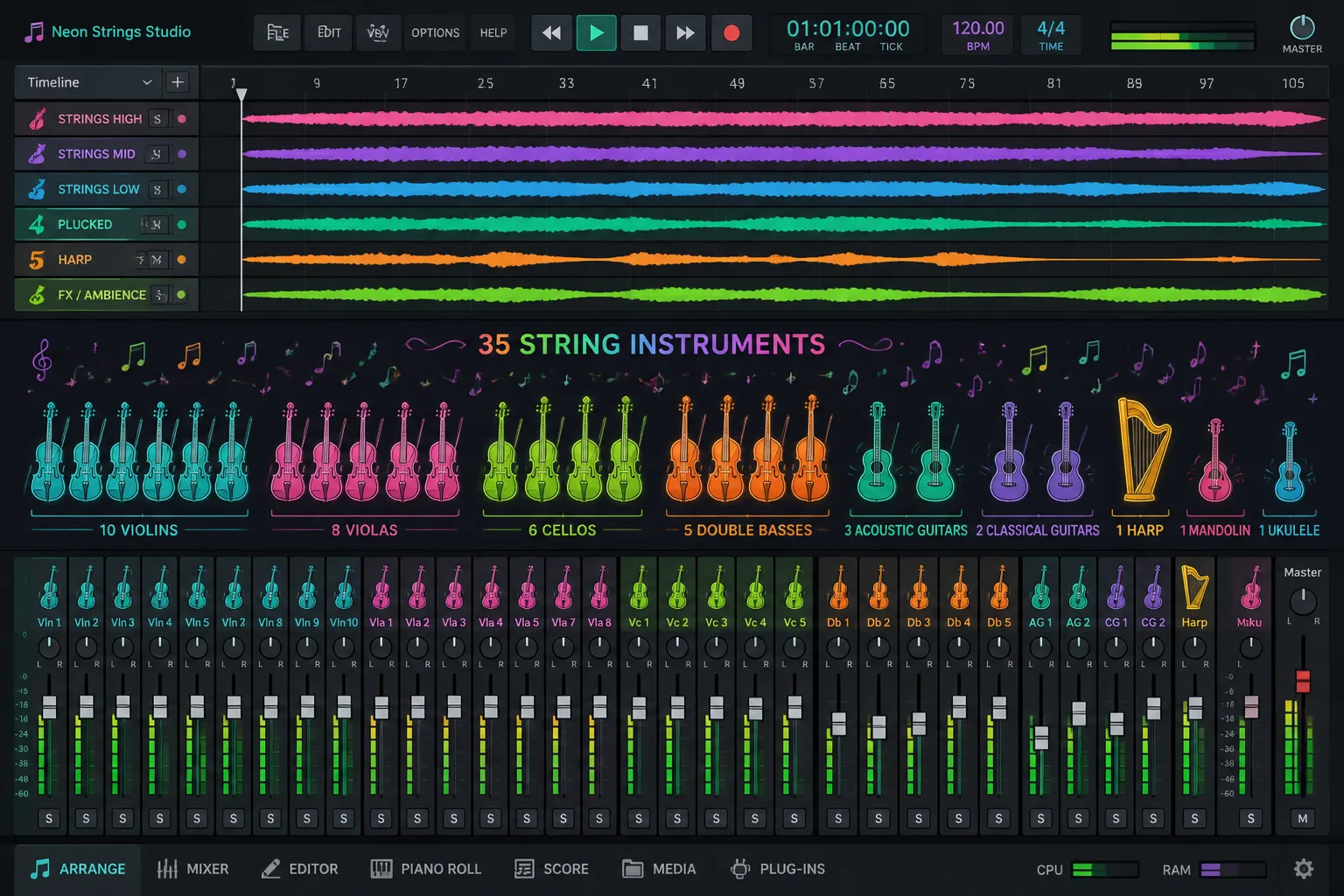Image resolution: width=1344 pixels, height=896 pixels.
Task: Open the Edit menu
Action: click(x=329, y=33)
